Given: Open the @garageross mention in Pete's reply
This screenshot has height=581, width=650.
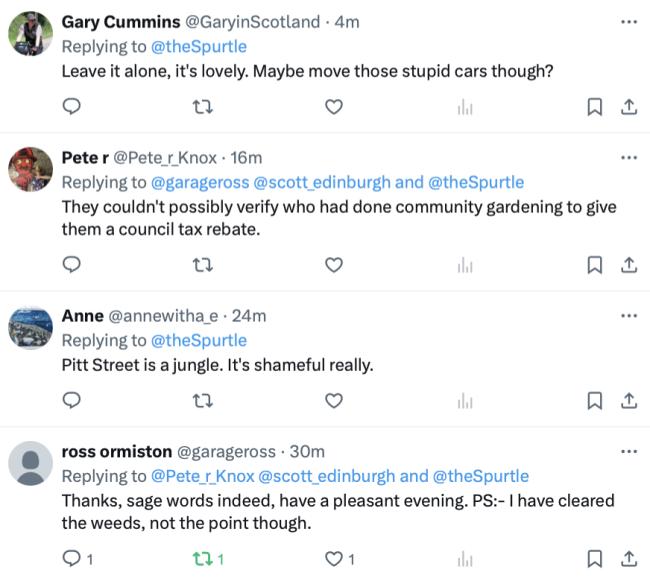Looking at the screenshot, I should coord(200,182).
